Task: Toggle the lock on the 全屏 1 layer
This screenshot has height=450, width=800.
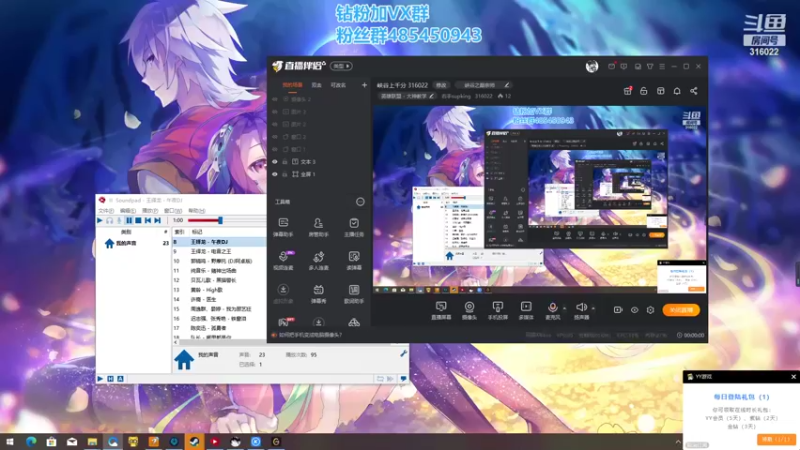Action: coord(285,174)
